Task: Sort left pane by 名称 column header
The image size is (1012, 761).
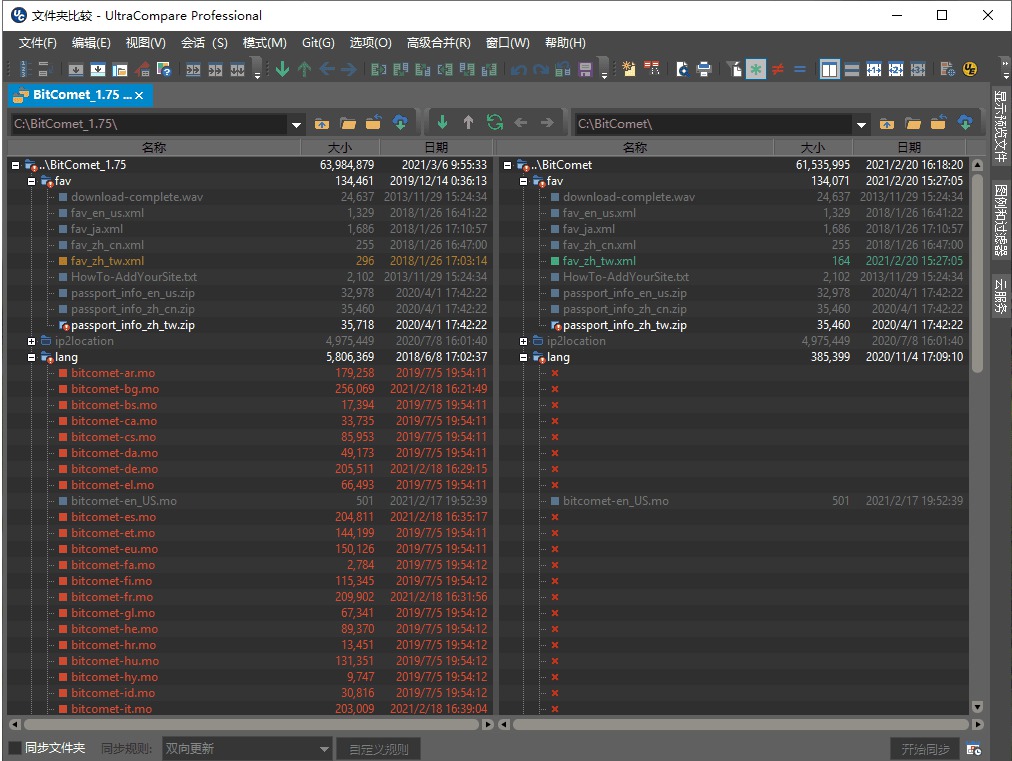Action: click(x=154, y=147)
